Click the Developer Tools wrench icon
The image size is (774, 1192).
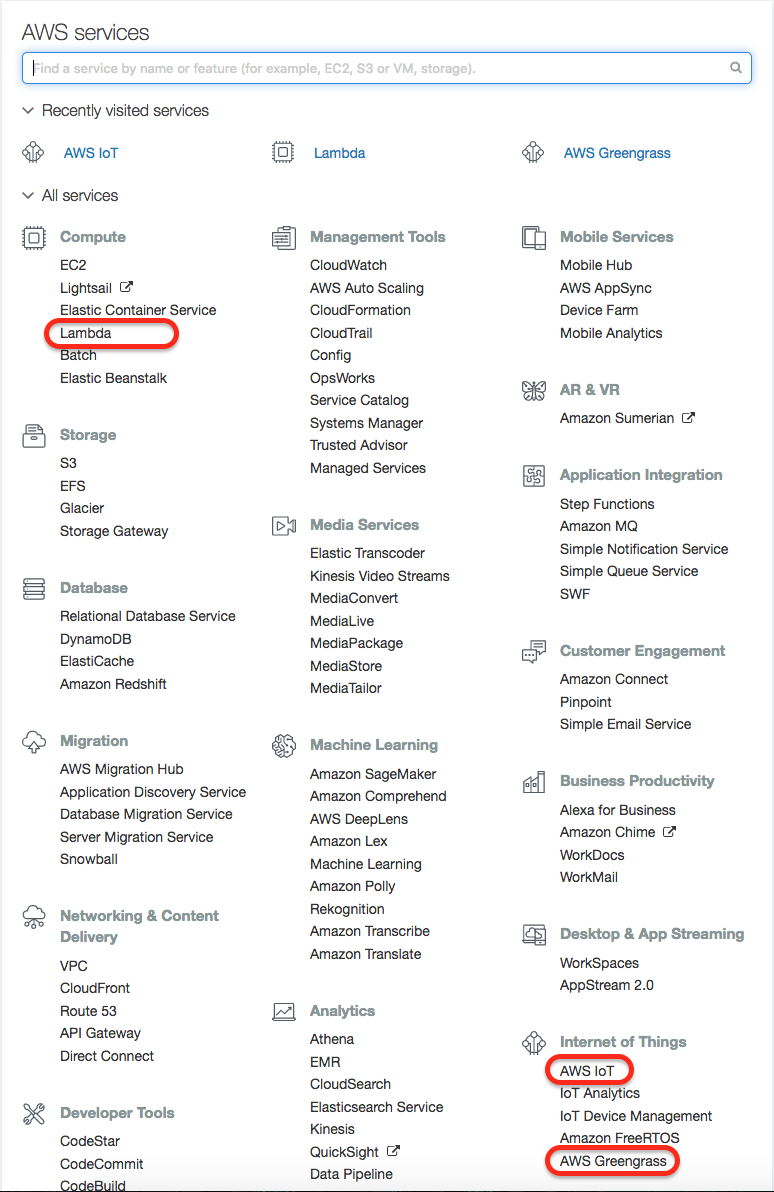[34, 1114]
